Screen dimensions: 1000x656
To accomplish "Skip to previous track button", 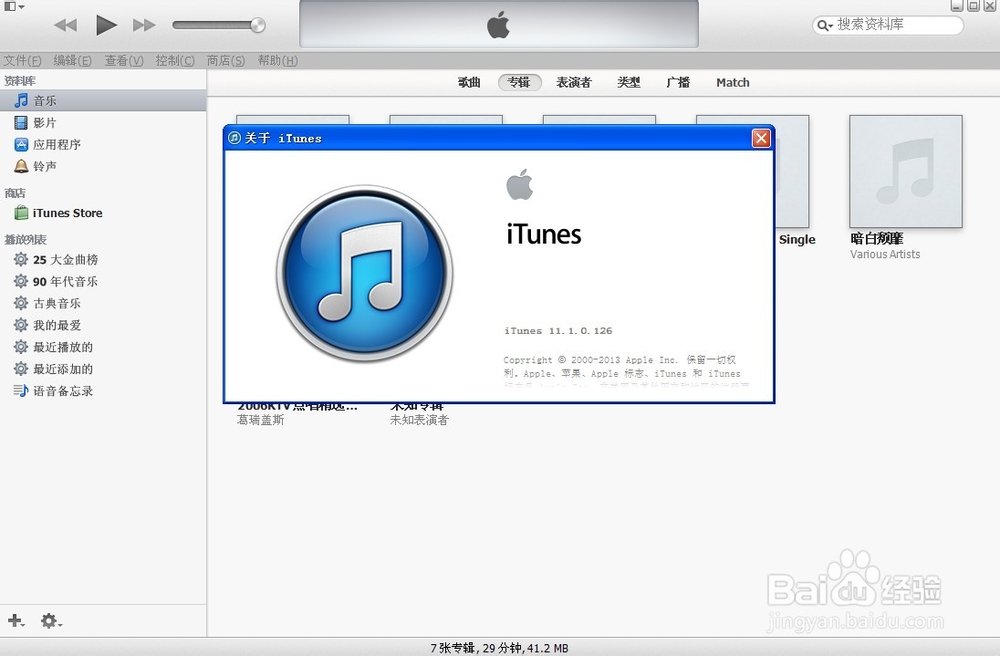I will click(x=65, y=25).
